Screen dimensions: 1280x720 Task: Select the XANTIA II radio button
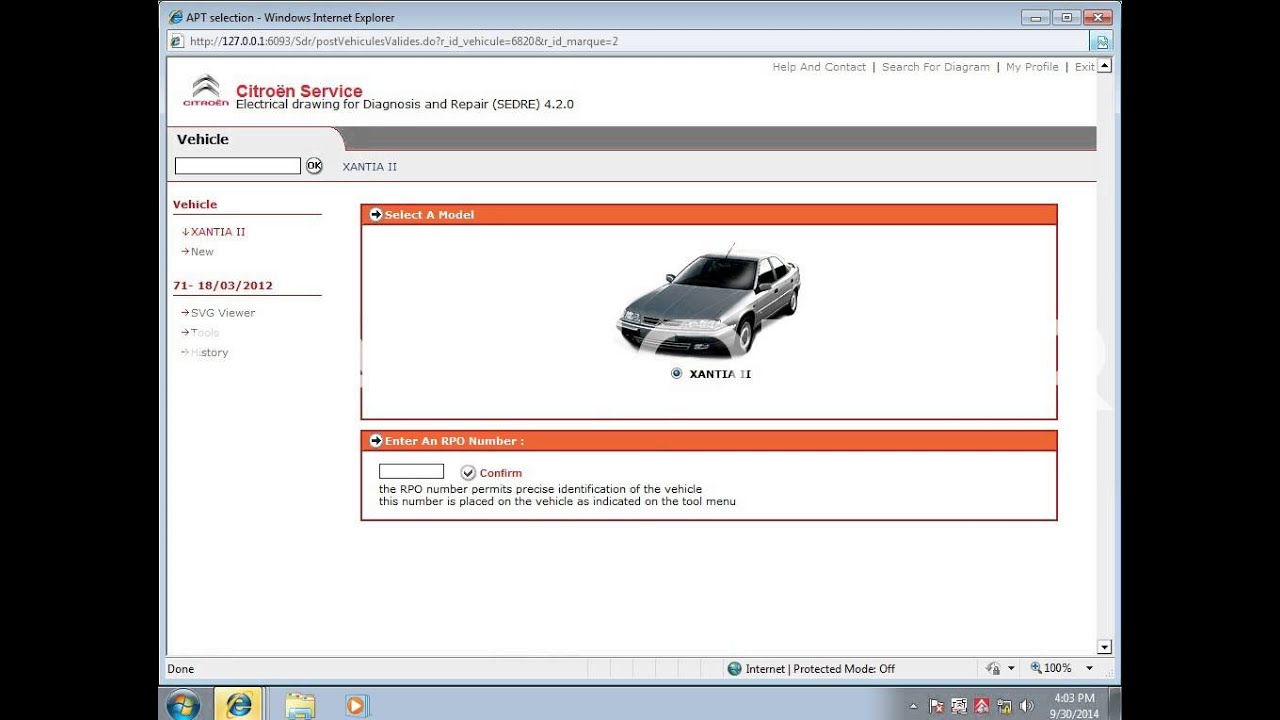pyautogui.click(x=677, y=373)
